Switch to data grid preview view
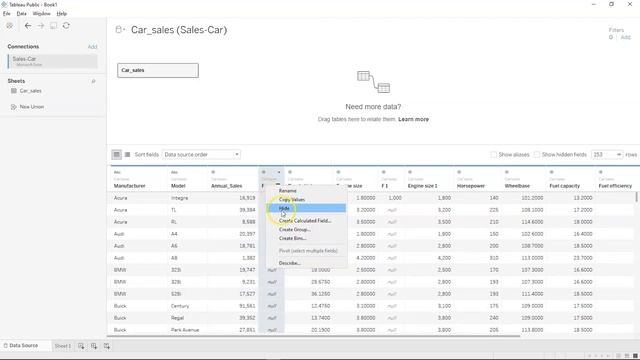 116,154
